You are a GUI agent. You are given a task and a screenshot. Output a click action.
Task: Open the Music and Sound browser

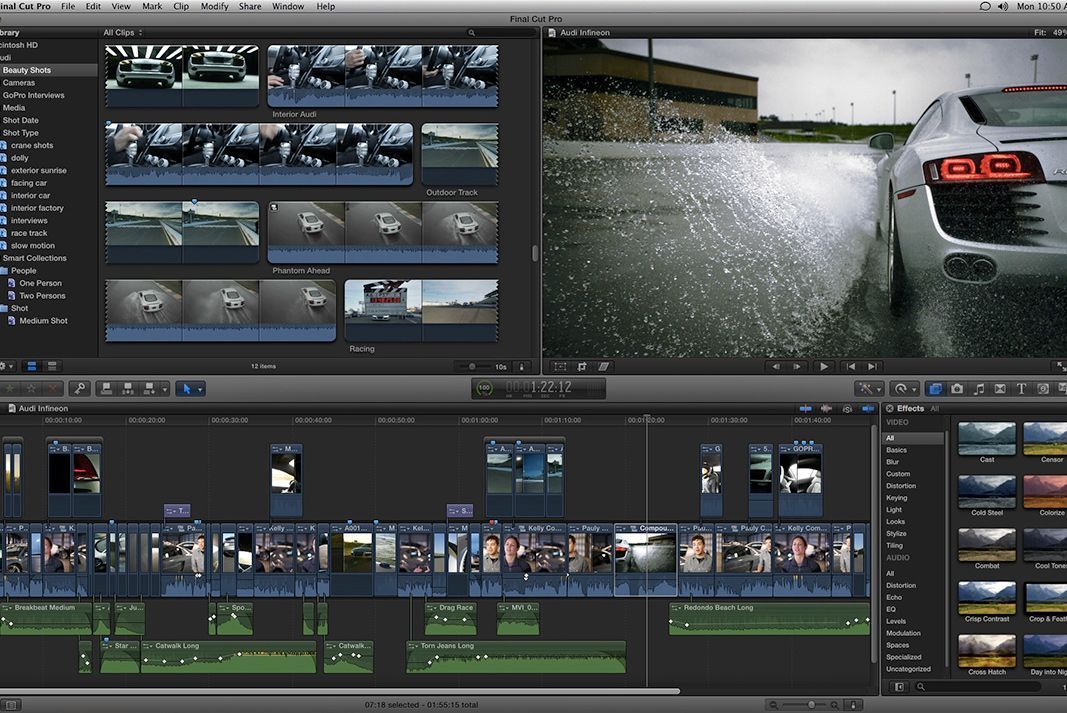(x=979, y=389)
